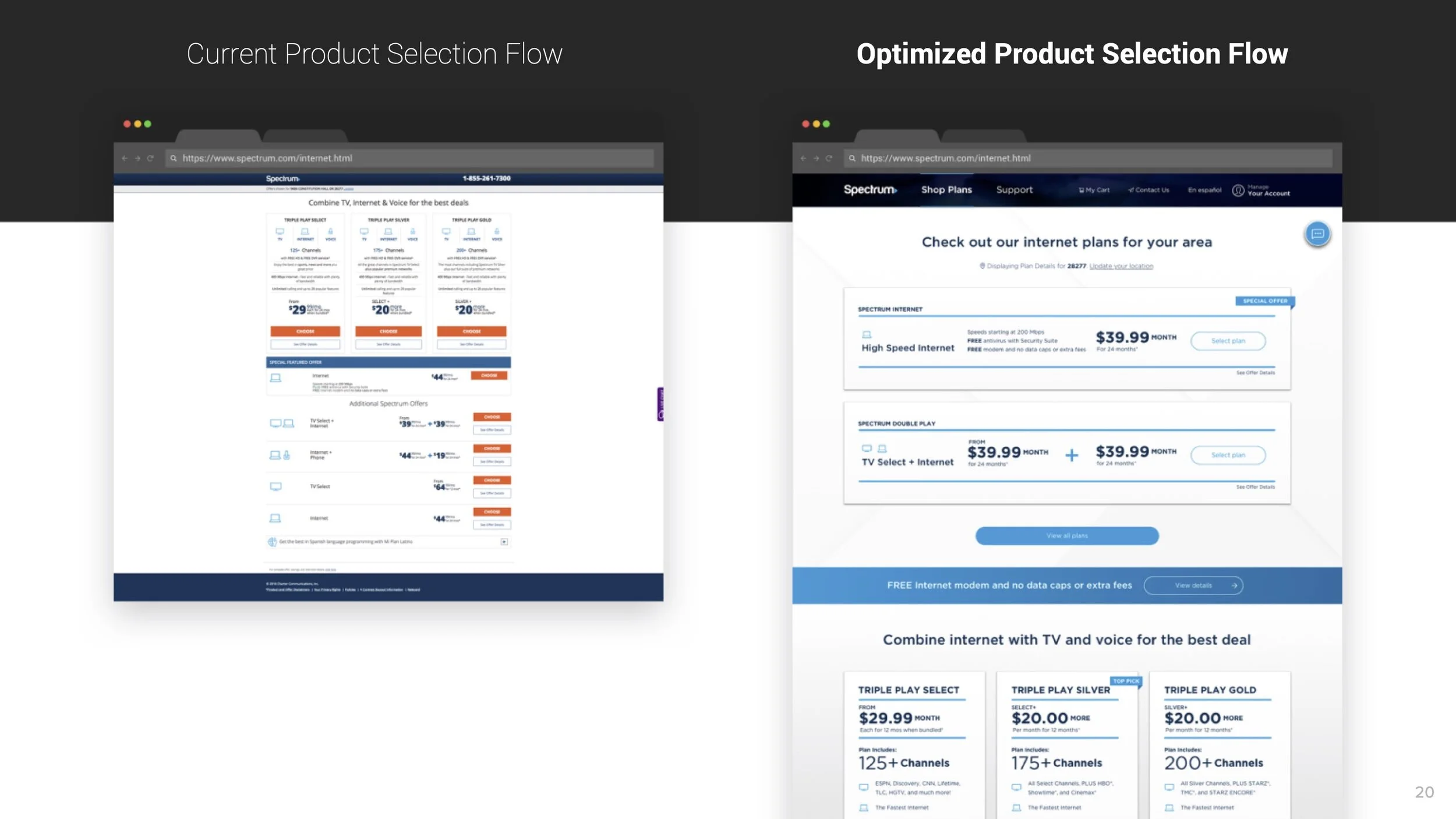Expand the Mi Plan Latino plus box
1456x819 pixels.
[504, 542]
